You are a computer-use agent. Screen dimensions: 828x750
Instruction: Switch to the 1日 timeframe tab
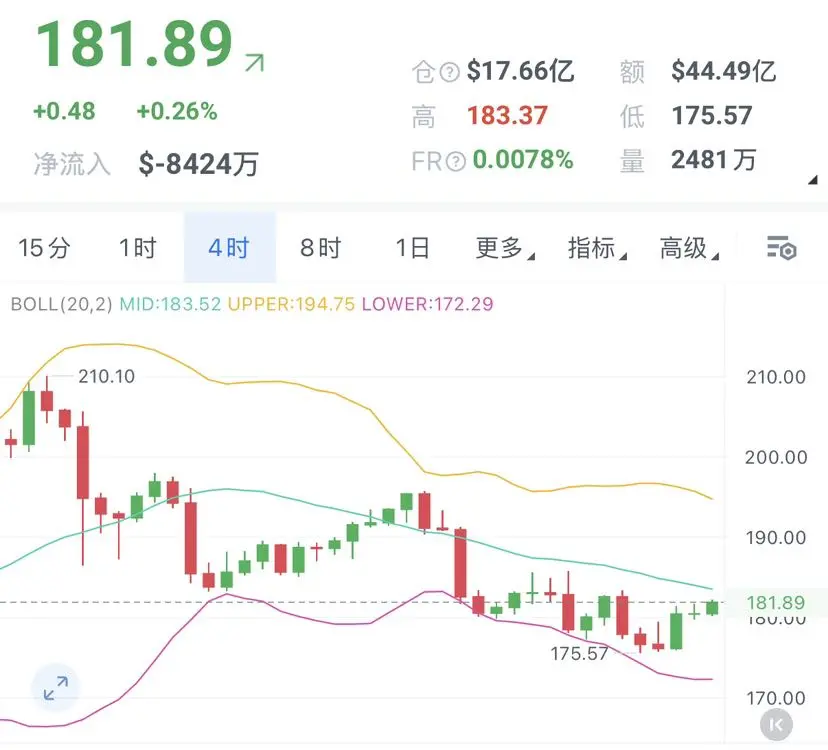click(412, 248)
